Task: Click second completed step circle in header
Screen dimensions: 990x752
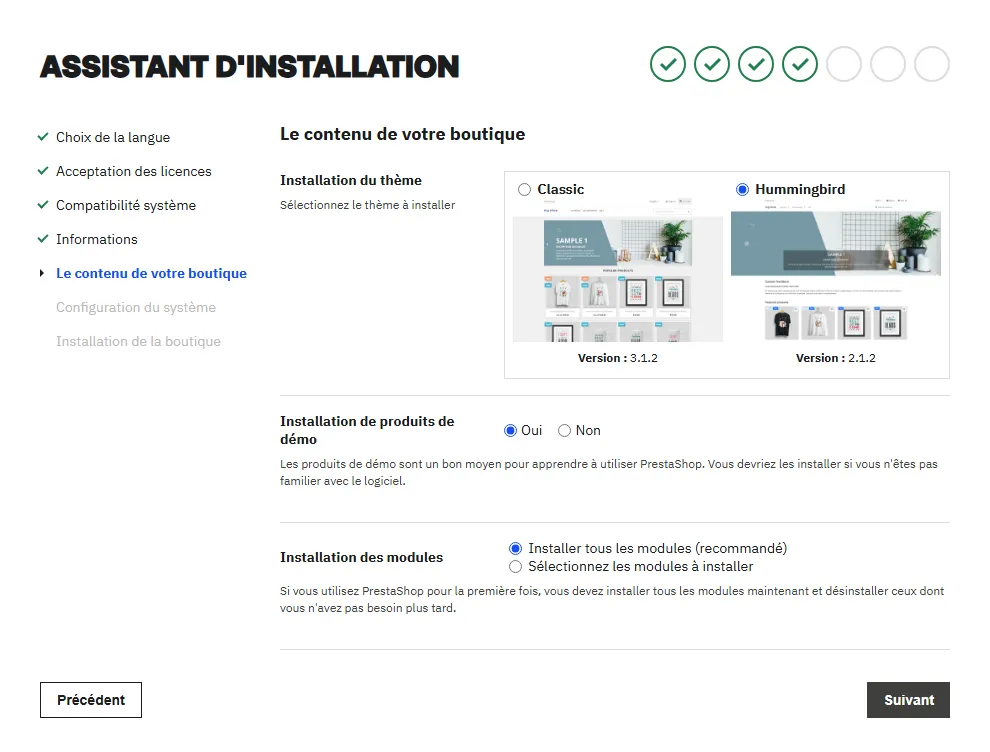Action: 712,64
